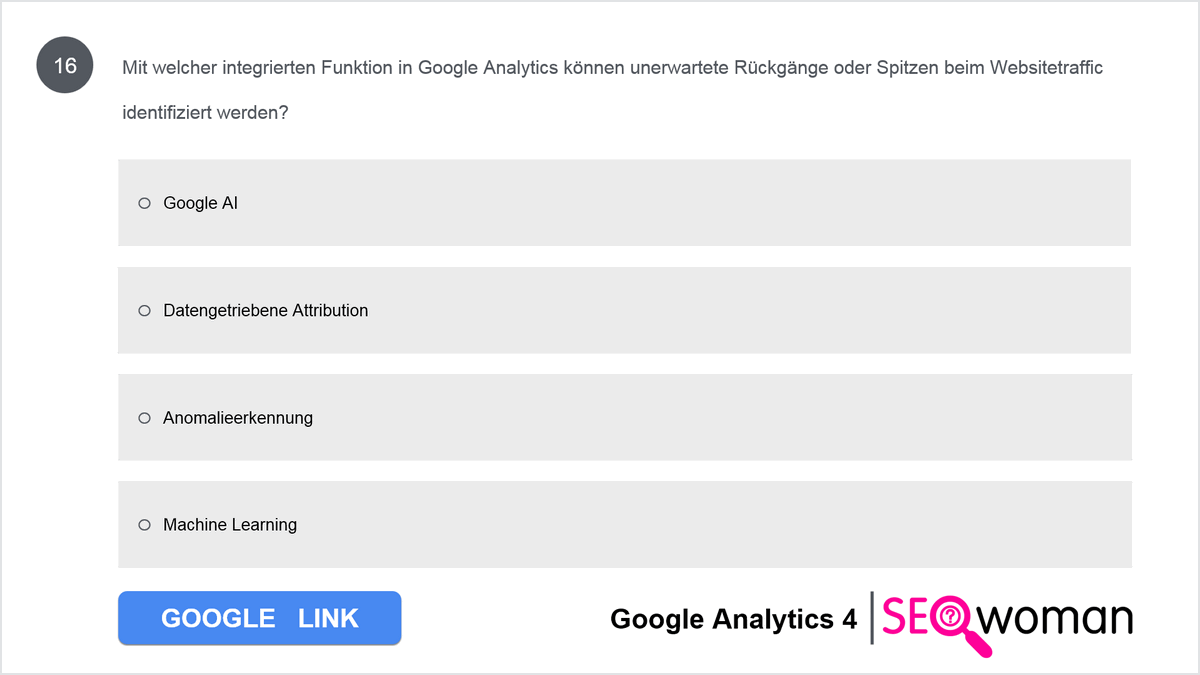Click the word LINK on blue button
Image resolution: width=1200 pixels, height=675 pixels.
(328, 618)
